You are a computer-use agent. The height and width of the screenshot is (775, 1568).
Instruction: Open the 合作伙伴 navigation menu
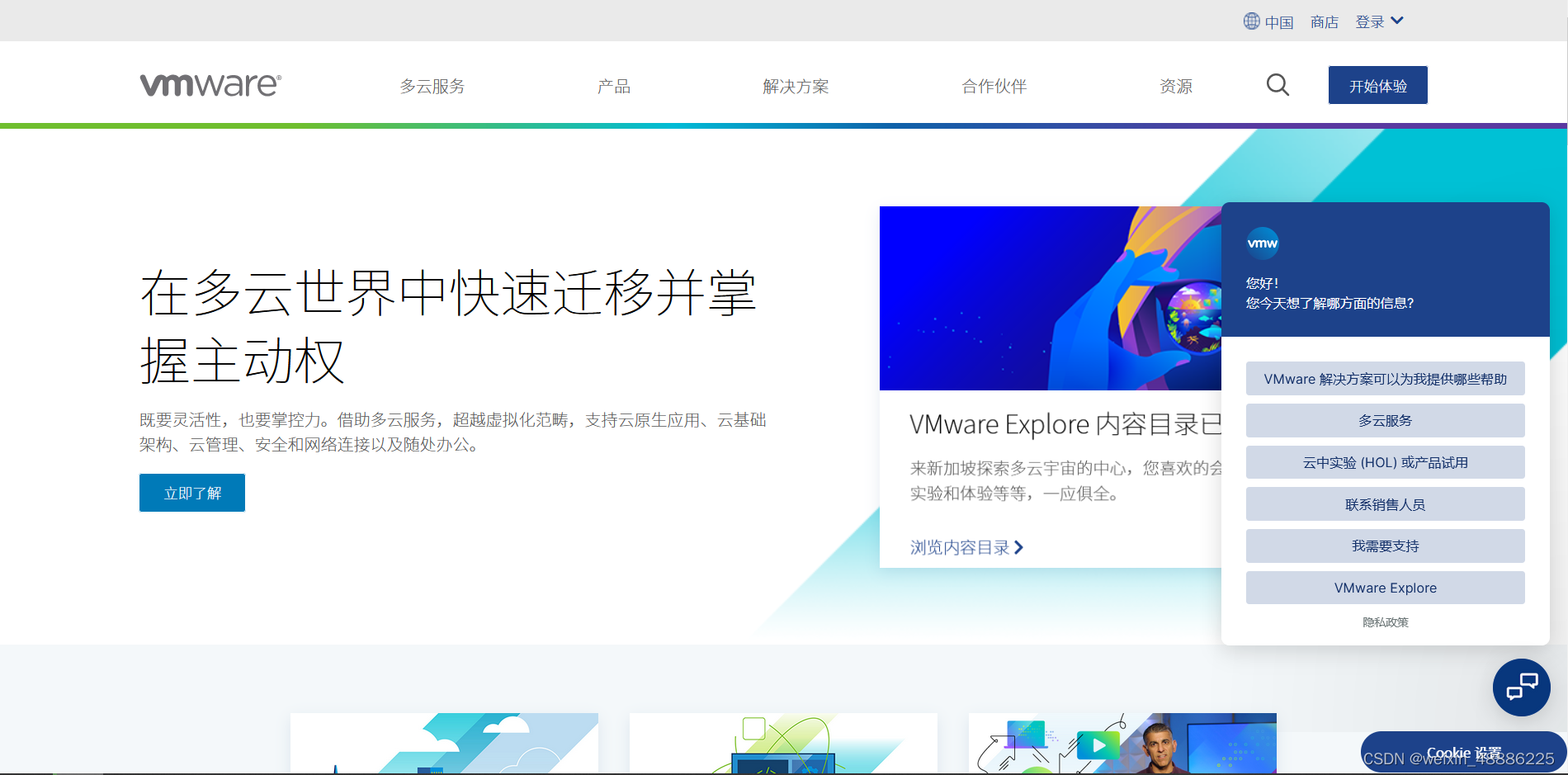pyautogui.click(x=994, y=86)
